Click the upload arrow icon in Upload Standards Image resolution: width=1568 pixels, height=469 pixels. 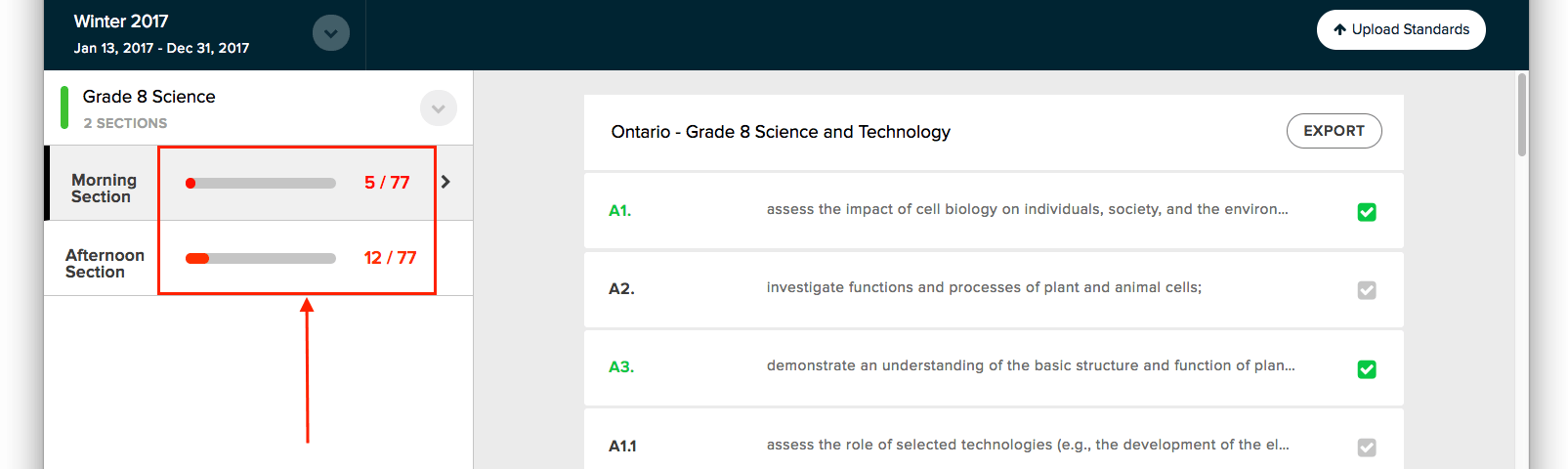click(x=1339, y=29)
